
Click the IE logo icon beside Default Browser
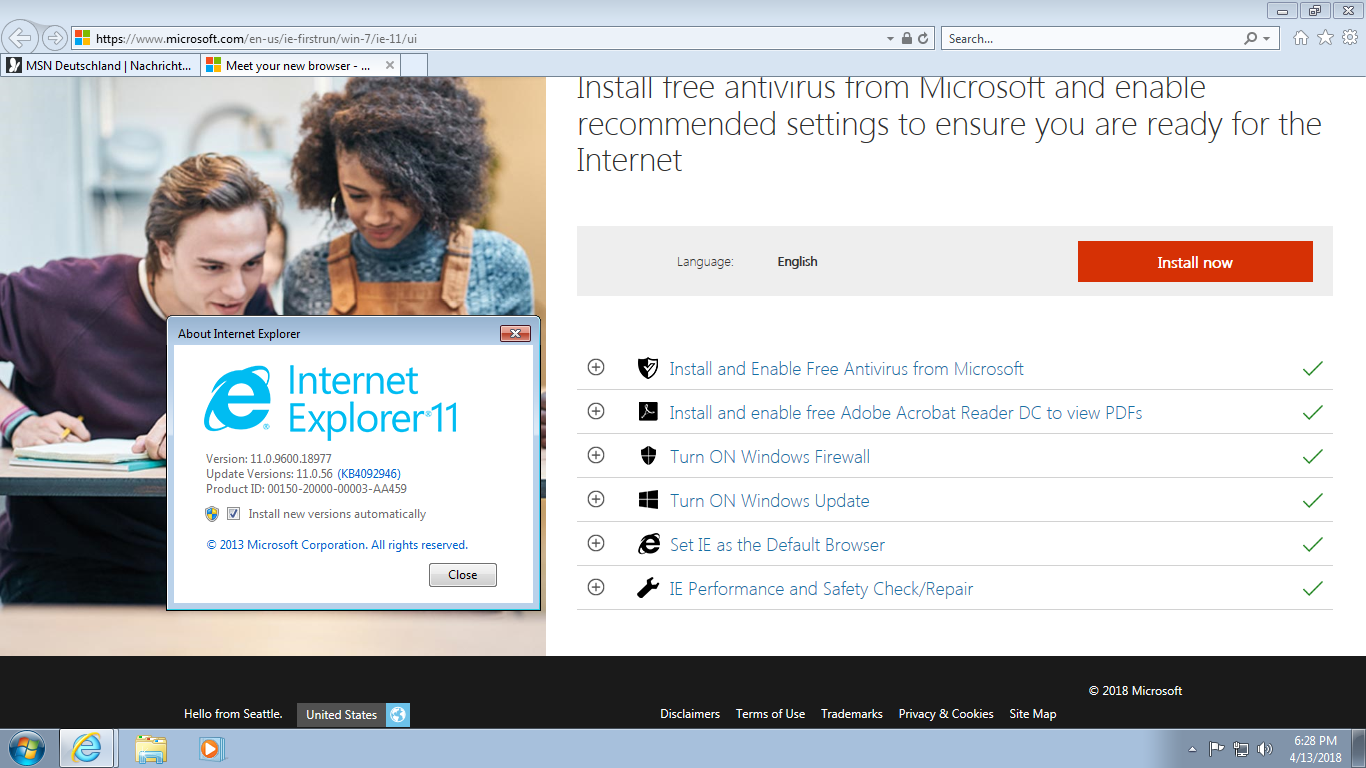(x=649, y=544)
